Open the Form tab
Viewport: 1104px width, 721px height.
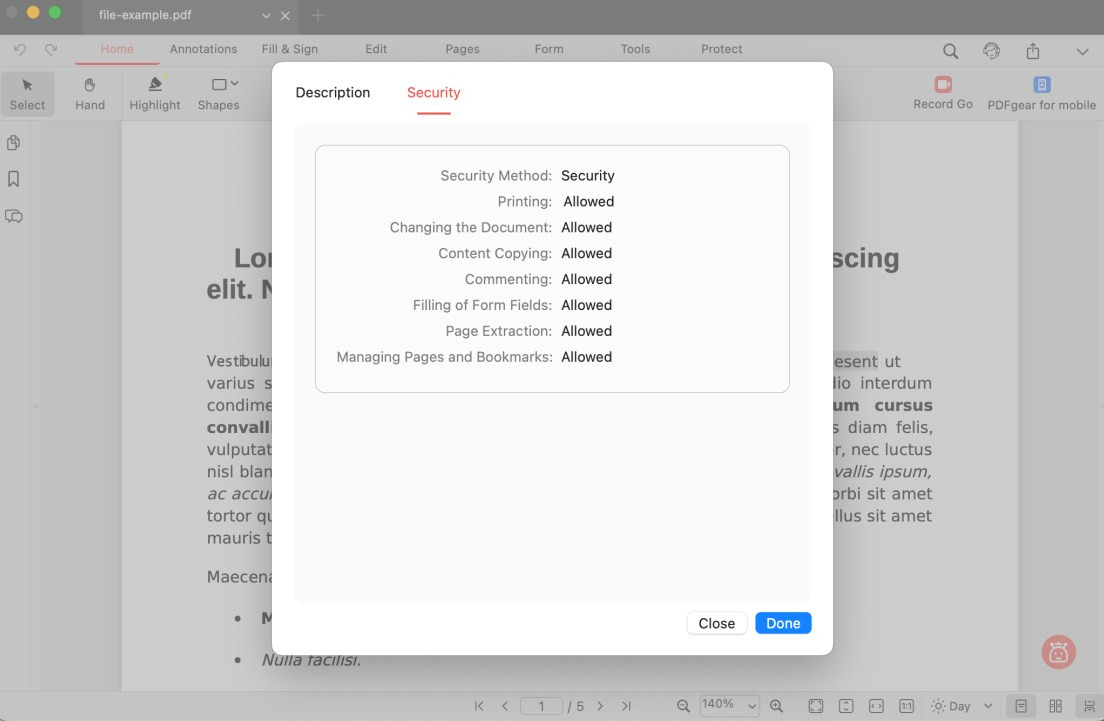click(x=549, y=49)
